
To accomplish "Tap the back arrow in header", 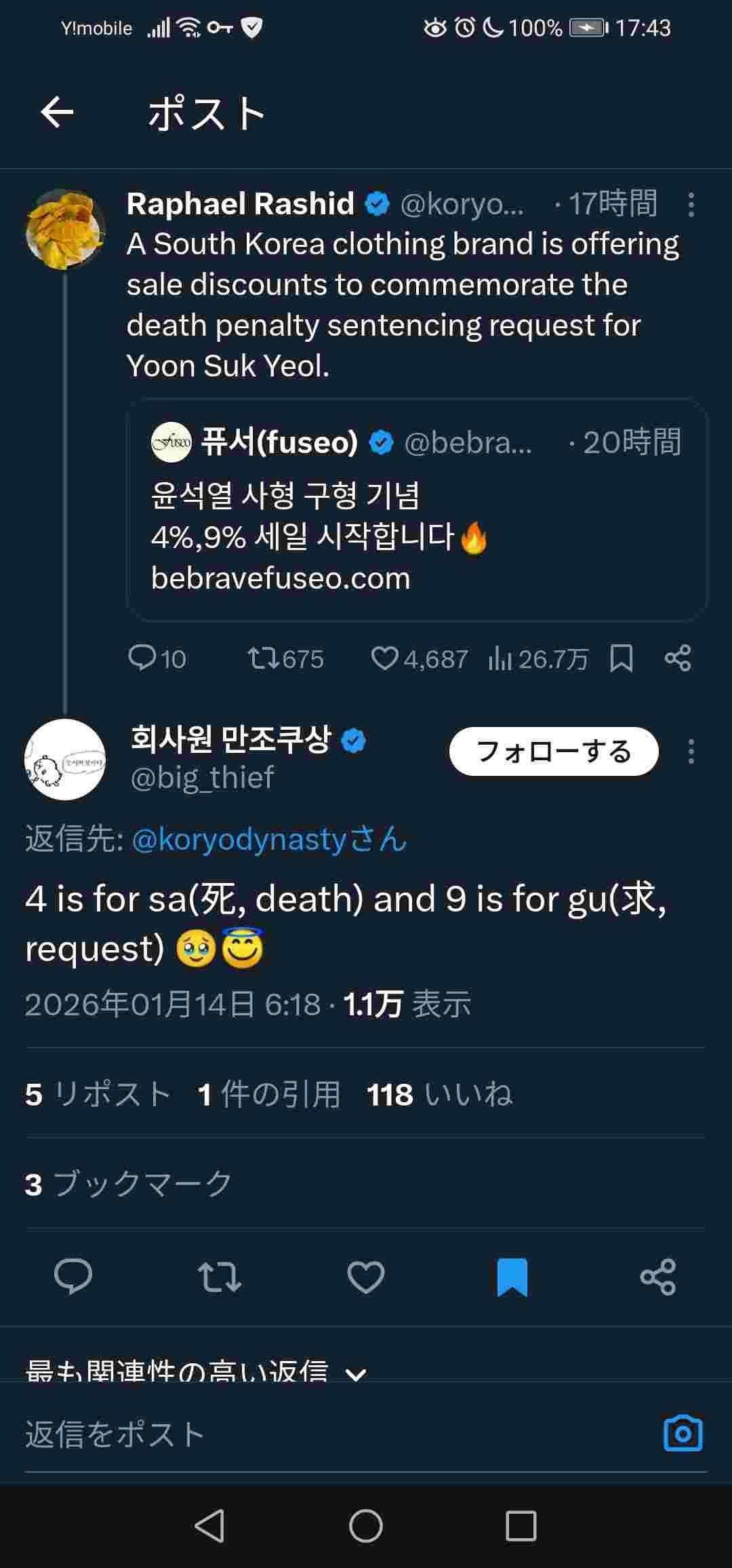I will 57,112.
